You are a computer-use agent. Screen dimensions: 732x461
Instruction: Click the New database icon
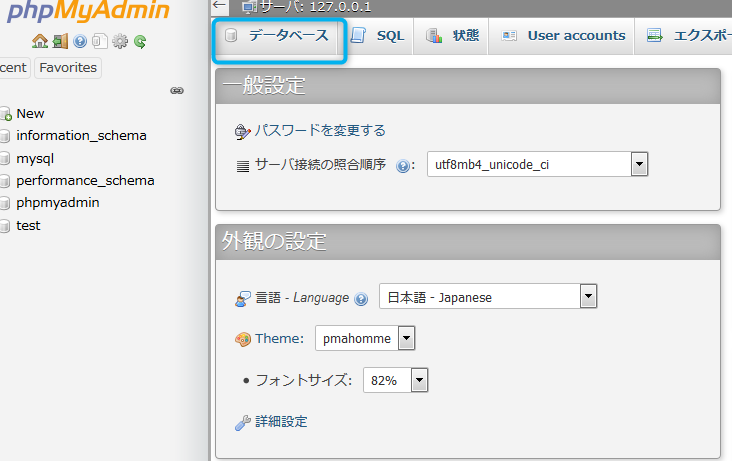(x=6, y=113)
